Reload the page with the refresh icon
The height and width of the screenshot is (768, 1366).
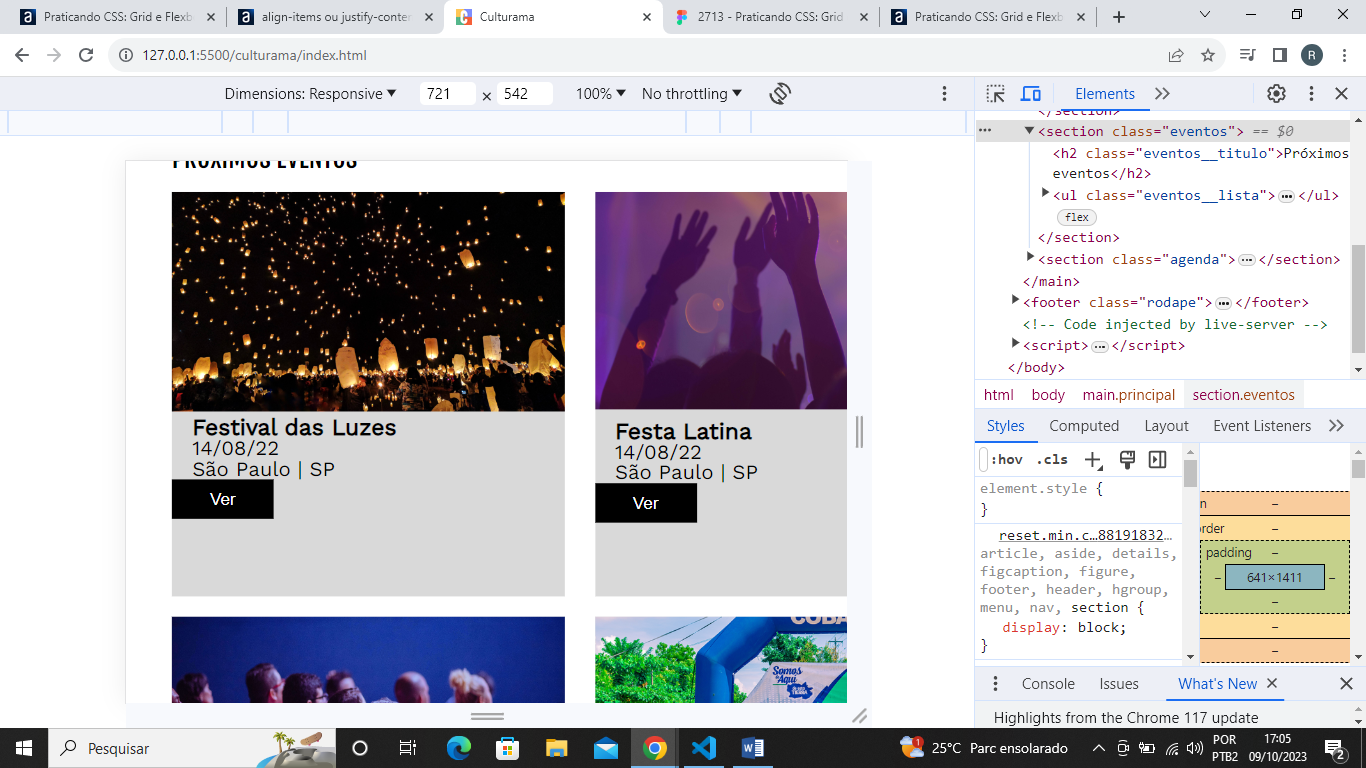tap(86, 55)
